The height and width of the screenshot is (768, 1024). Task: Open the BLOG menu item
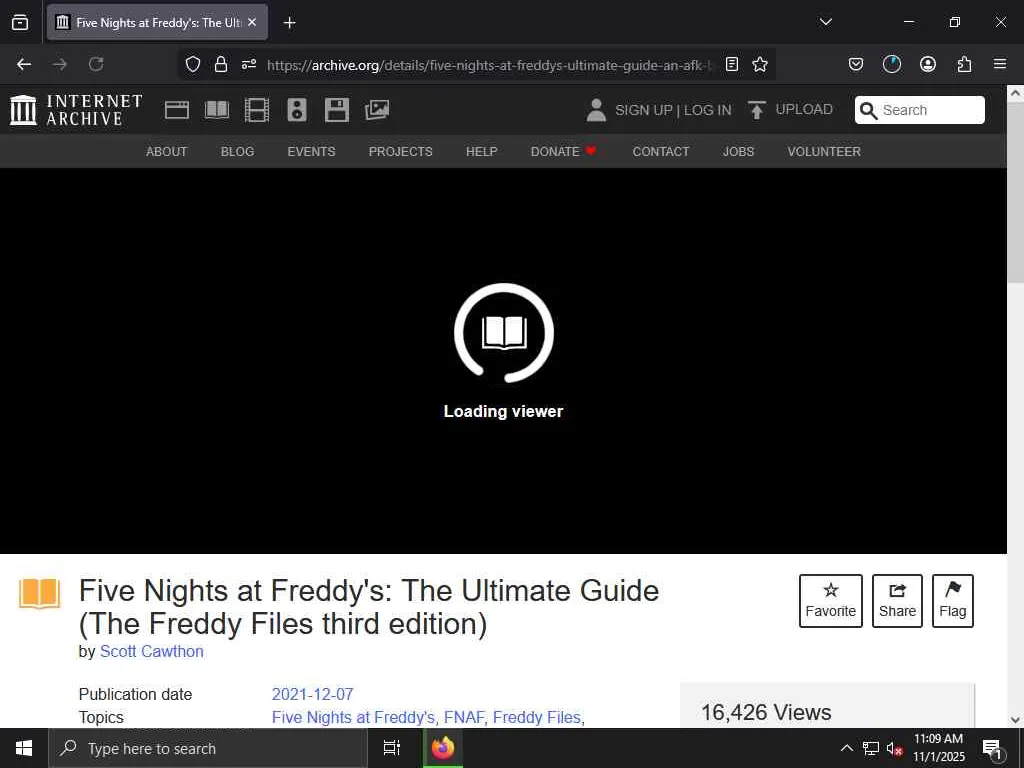click(x=237, y=152)
